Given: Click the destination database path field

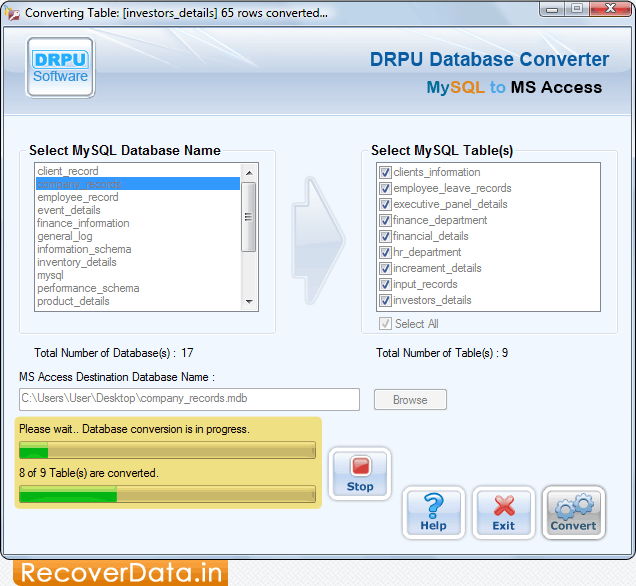Looking at the screenshot, I should [189, 399].
